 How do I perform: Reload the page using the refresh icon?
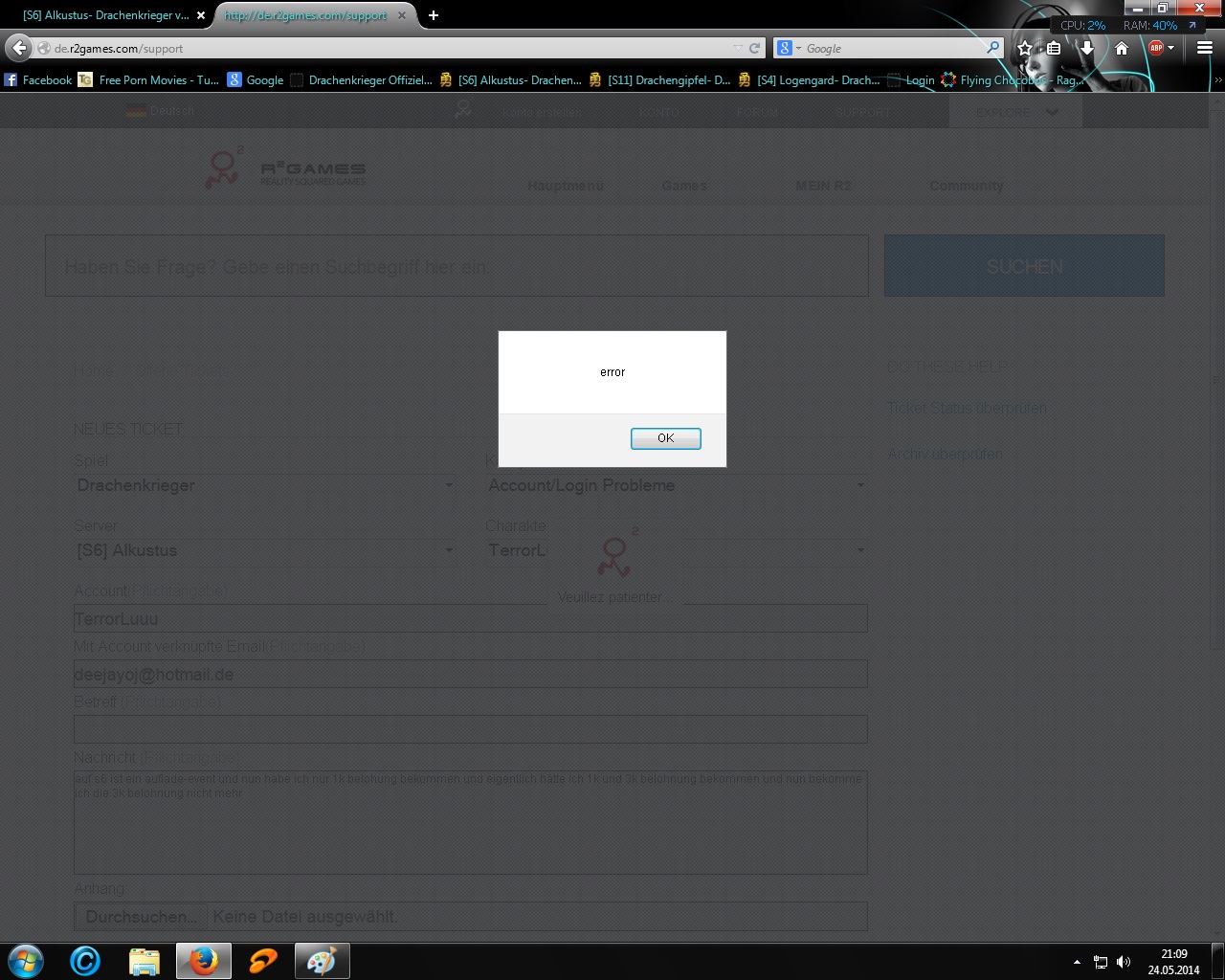[754, 48]
